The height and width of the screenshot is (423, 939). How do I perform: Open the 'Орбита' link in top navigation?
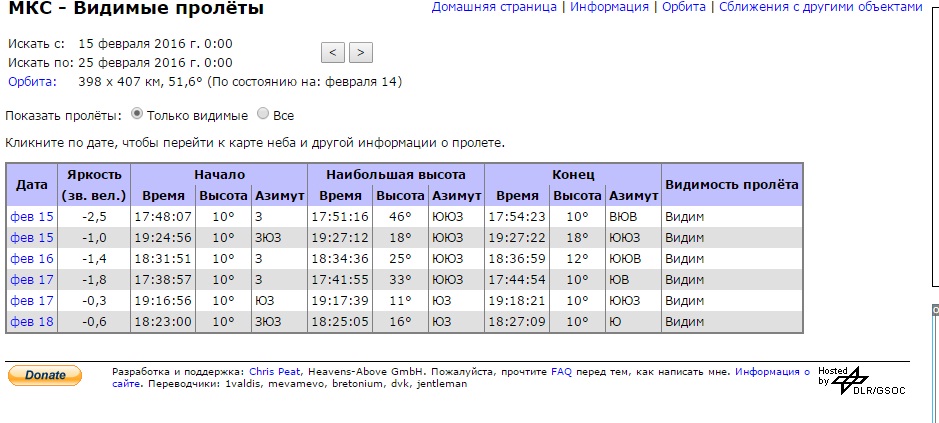point(683,7)
